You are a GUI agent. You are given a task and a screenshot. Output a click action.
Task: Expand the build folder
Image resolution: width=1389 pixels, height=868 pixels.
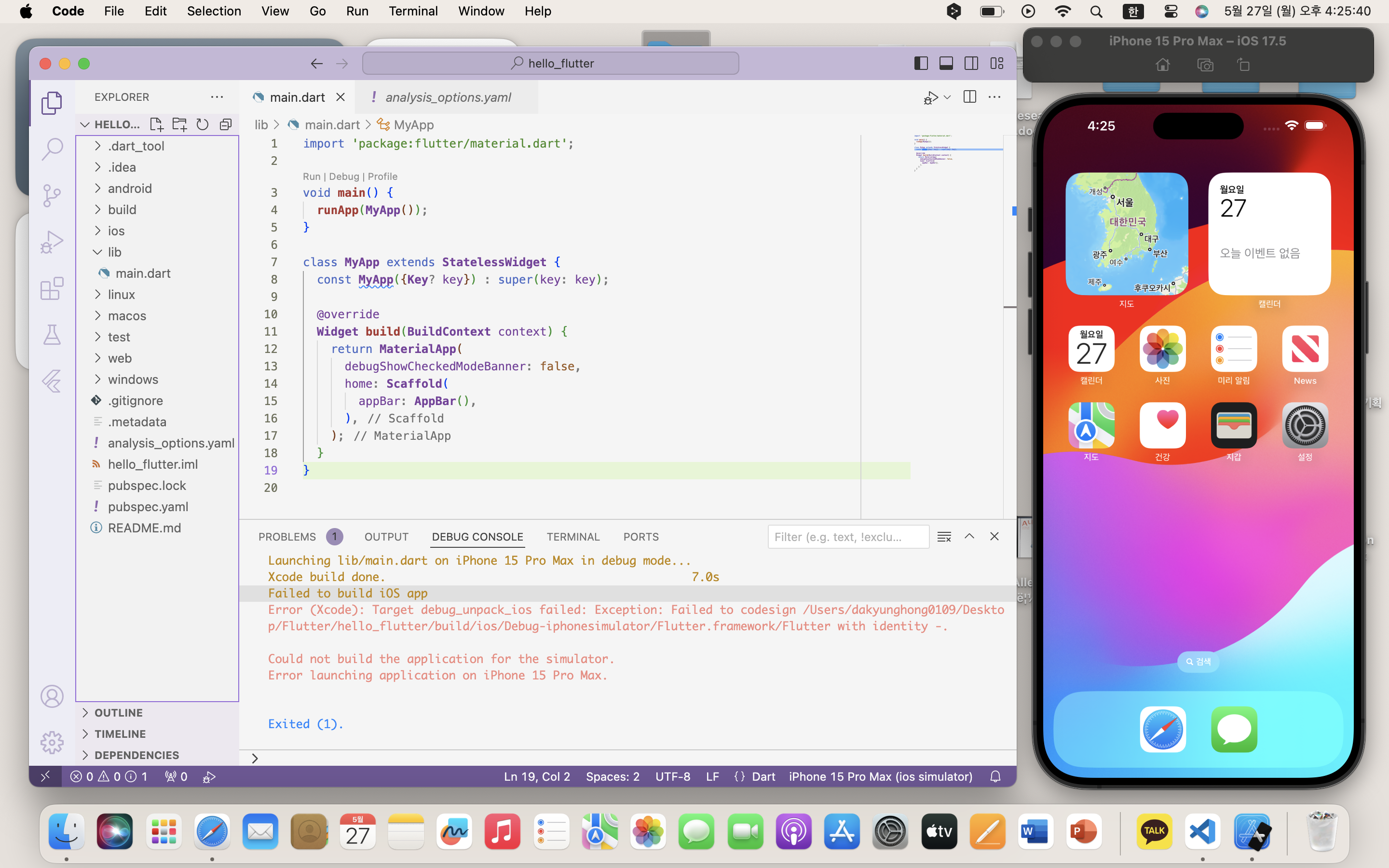click(x=157, y=210)
